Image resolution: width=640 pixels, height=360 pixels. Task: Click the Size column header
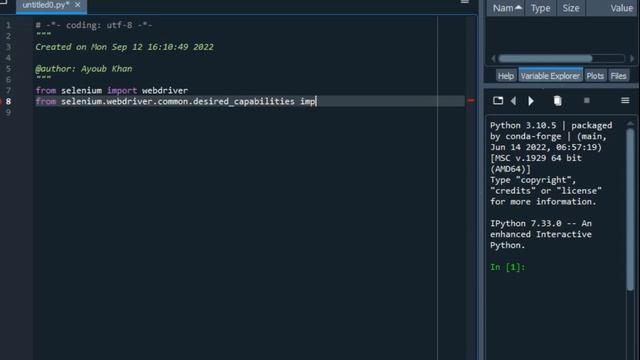(x=571, y=8)
